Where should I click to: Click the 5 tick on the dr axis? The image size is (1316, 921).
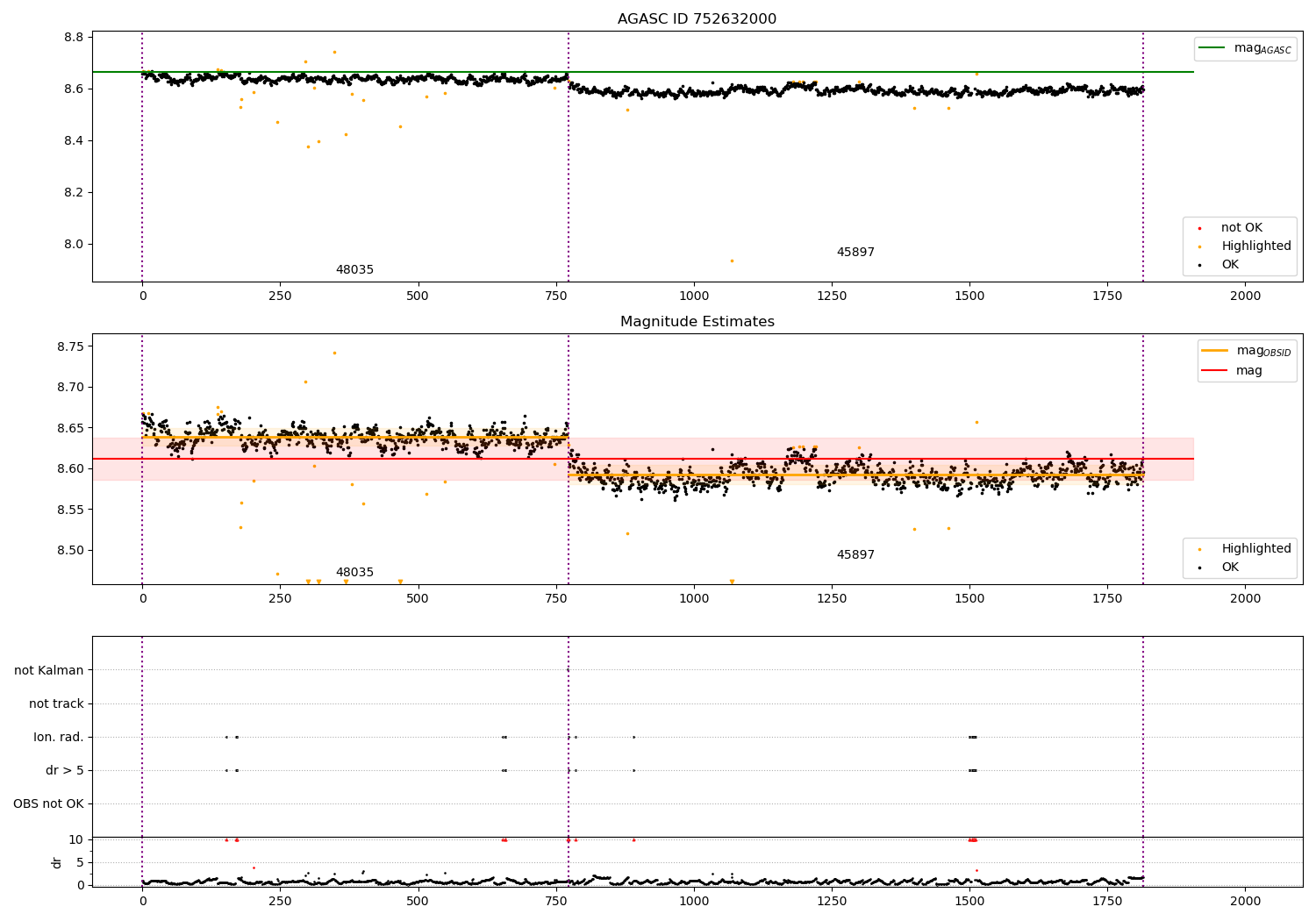pyautogui.click(x=80, y=863)
